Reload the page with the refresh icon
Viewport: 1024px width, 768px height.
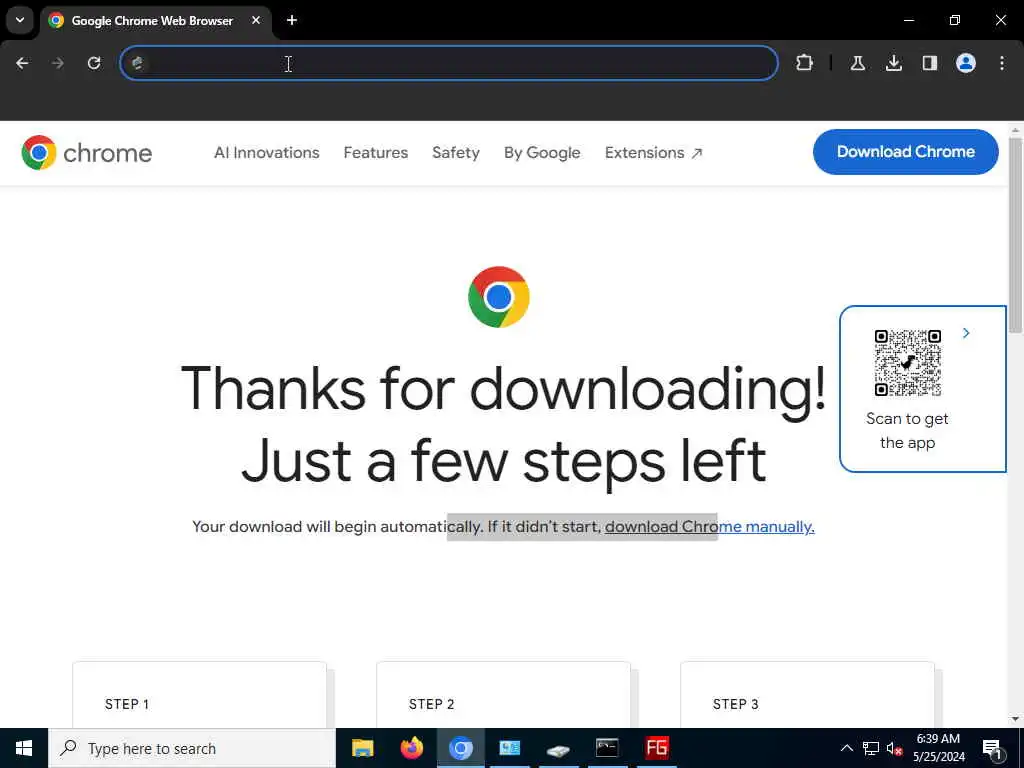pyautogui.click(x=94, y=63)
